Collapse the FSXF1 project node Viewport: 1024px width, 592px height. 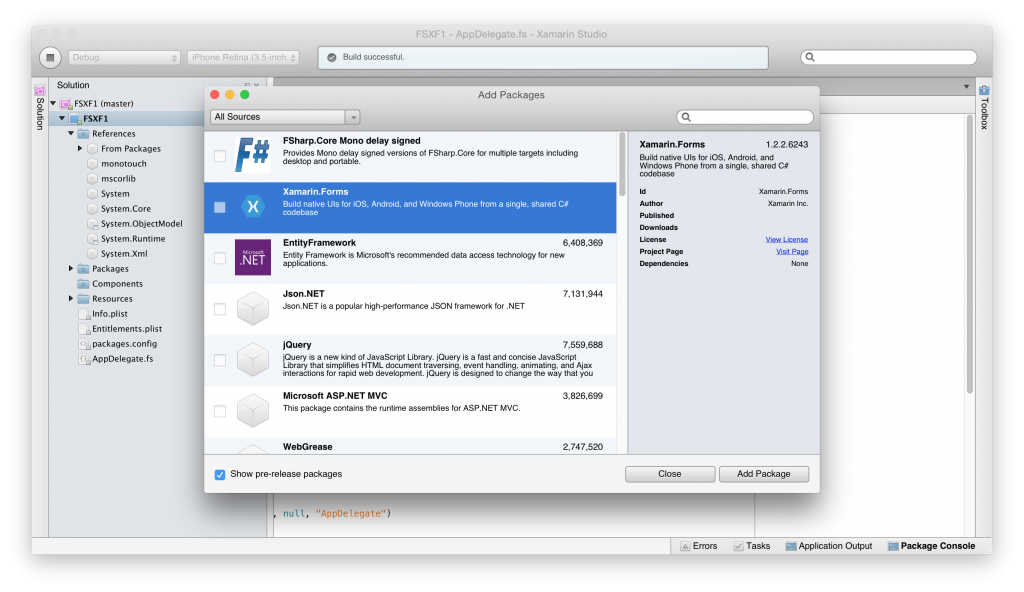[62, 118]
